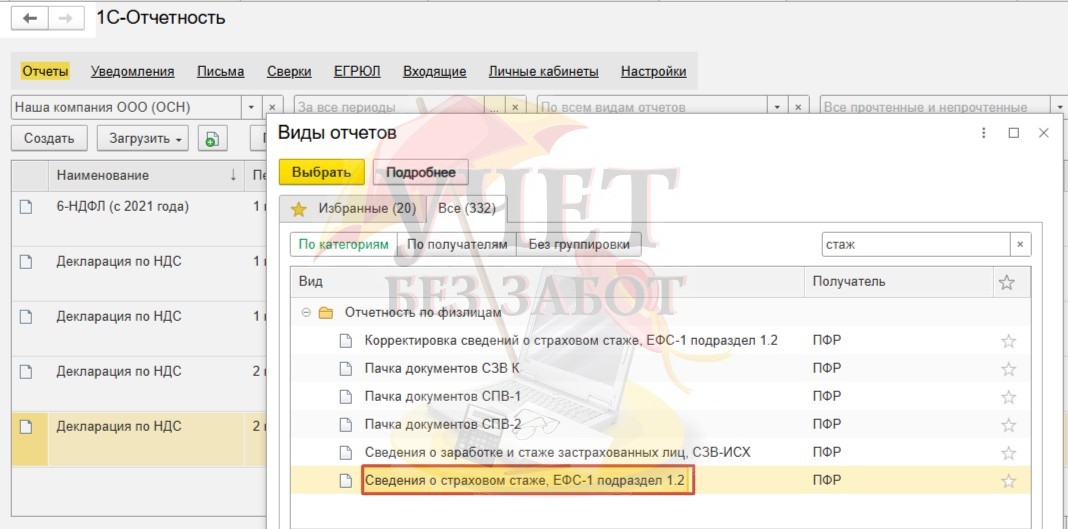Click the yellow folder icon Отчетность по физлицам

[326, 312]
